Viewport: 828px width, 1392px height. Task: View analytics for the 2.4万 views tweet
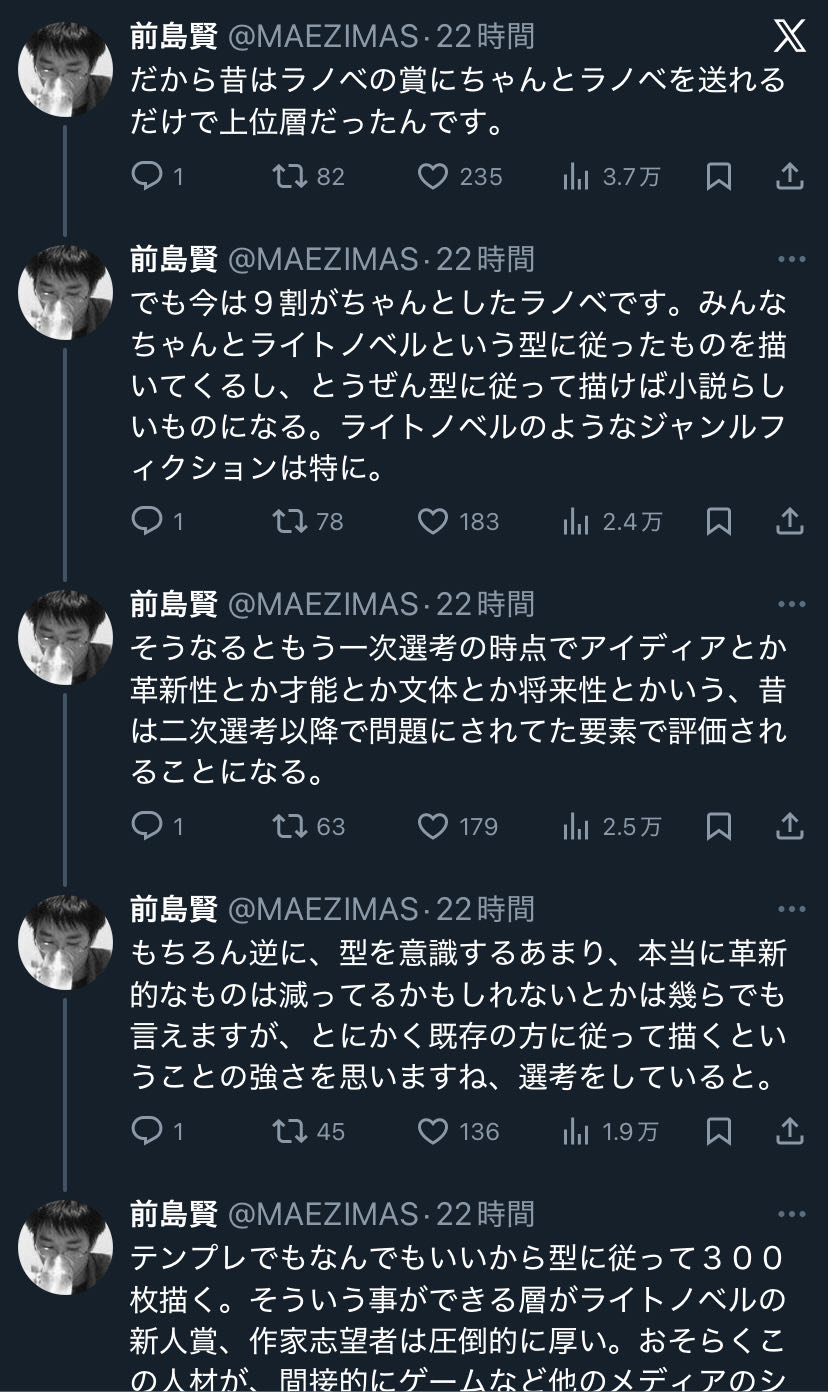(576, 522)
